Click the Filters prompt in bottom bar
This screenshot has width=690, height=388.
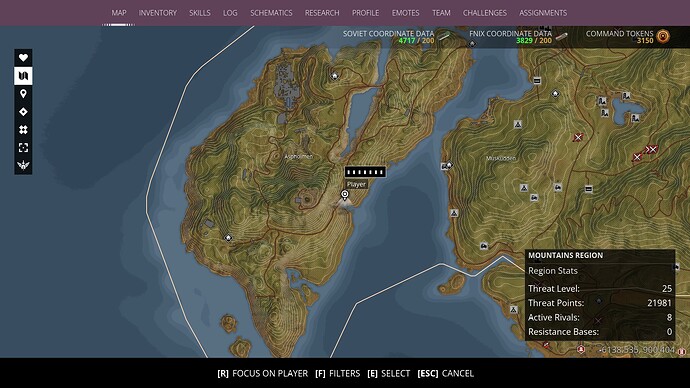pyautogui.click(x=338, y=373)
